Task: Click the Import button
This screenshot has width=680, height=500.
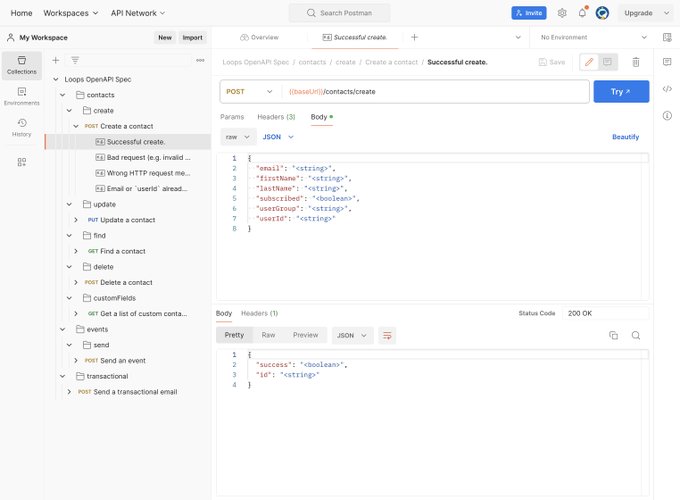Action: point(192,38)
